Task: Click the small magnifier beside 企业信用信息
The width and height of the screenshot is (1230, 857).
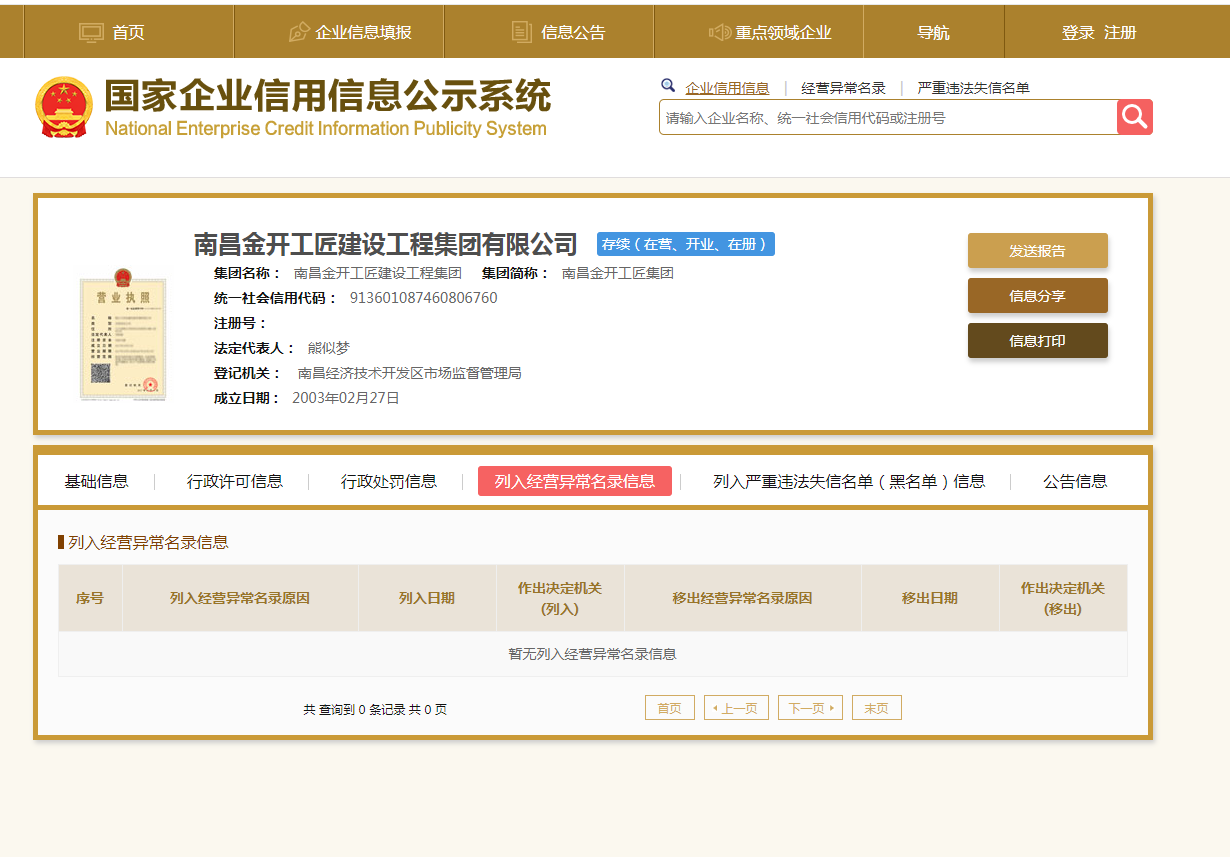Action: click(x=668, y=86)
